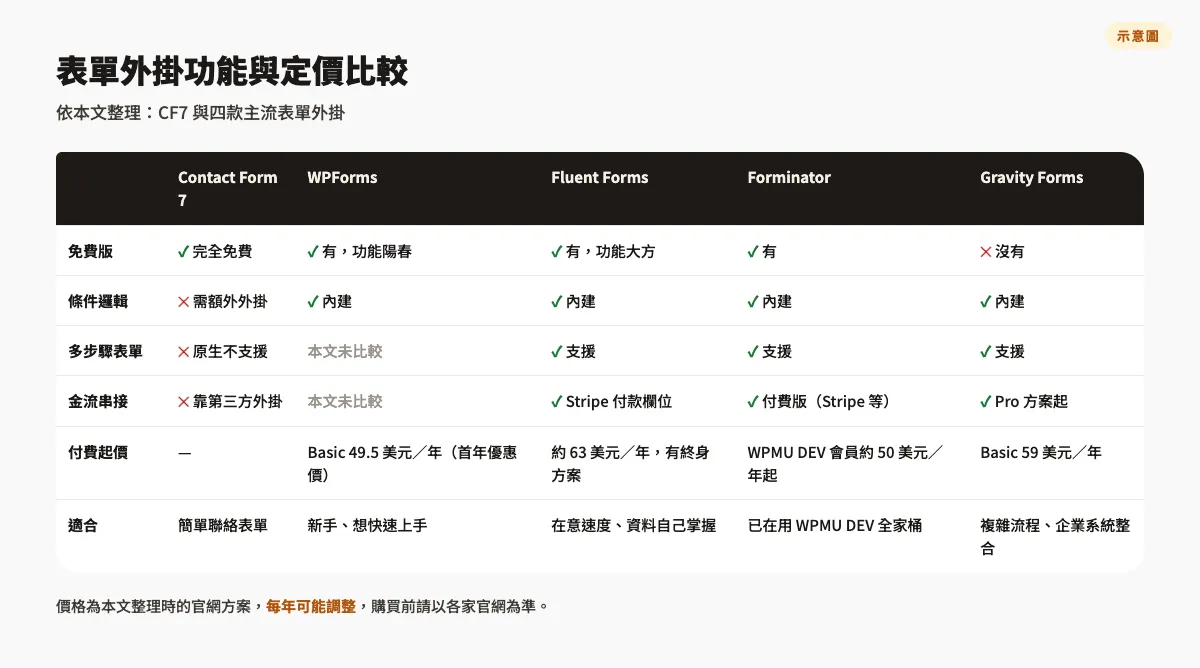Click 本文未比較 in the 多步驟表單 row

pyautogui.click(x=345, y=351)
